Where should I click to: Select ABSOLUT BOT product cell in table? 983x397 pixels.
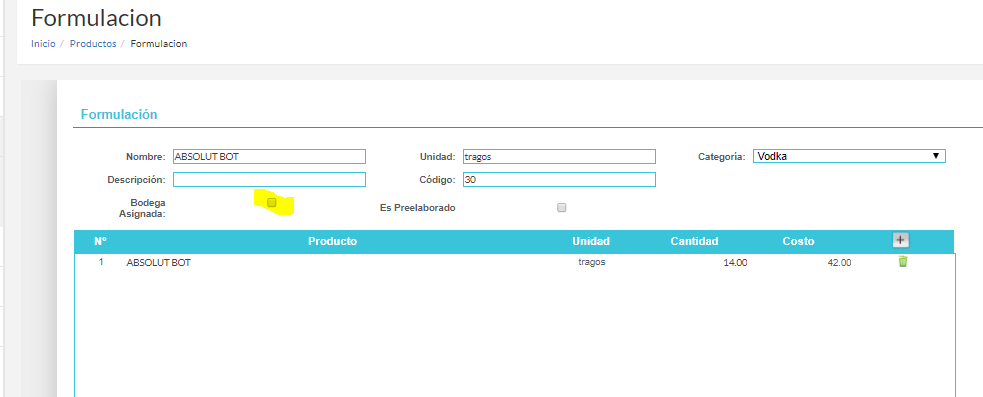158,263
